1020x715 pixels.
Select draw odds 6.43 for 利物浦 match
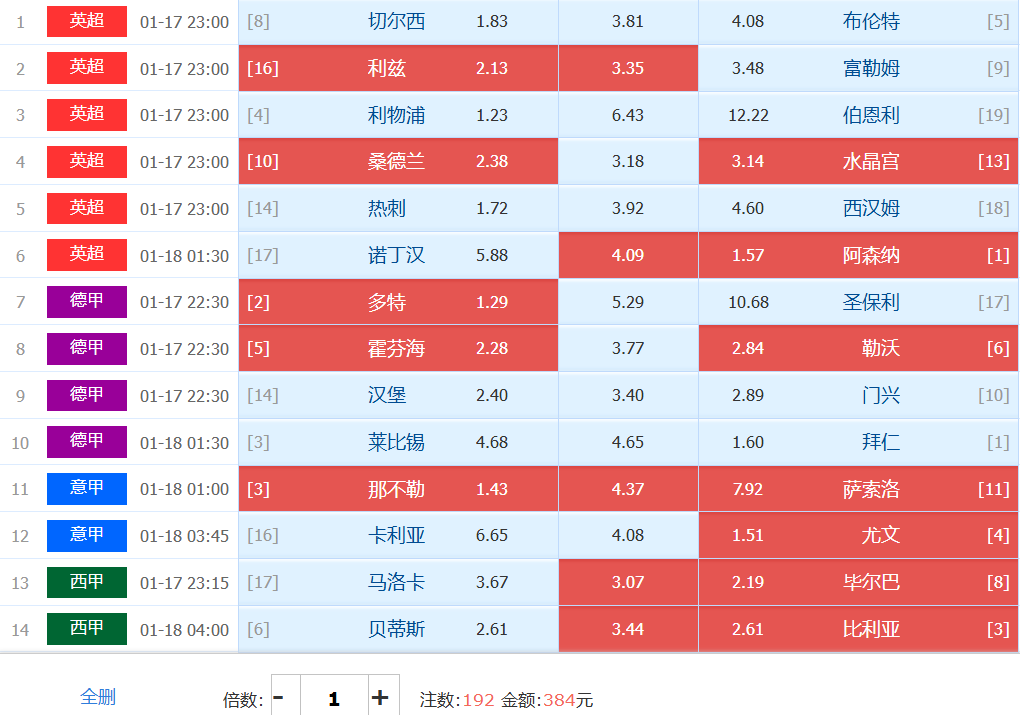click(x=628, y=115)
